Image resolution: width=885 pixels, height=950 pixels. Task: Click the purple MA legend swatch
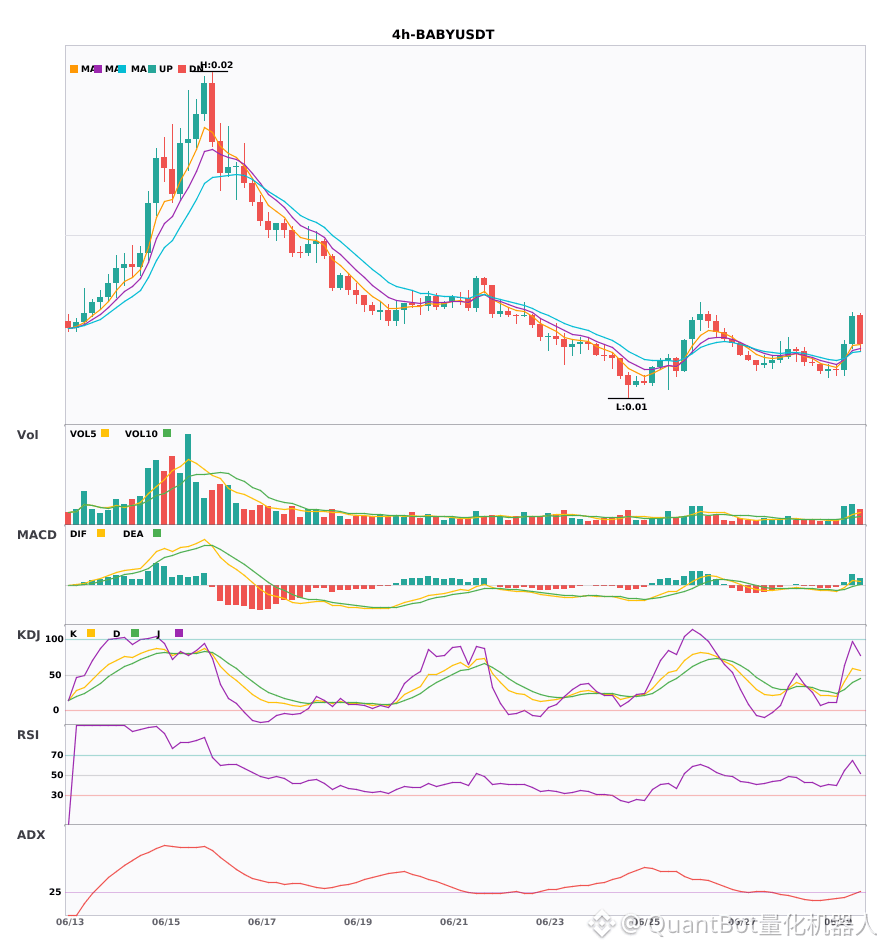[98, 69]
